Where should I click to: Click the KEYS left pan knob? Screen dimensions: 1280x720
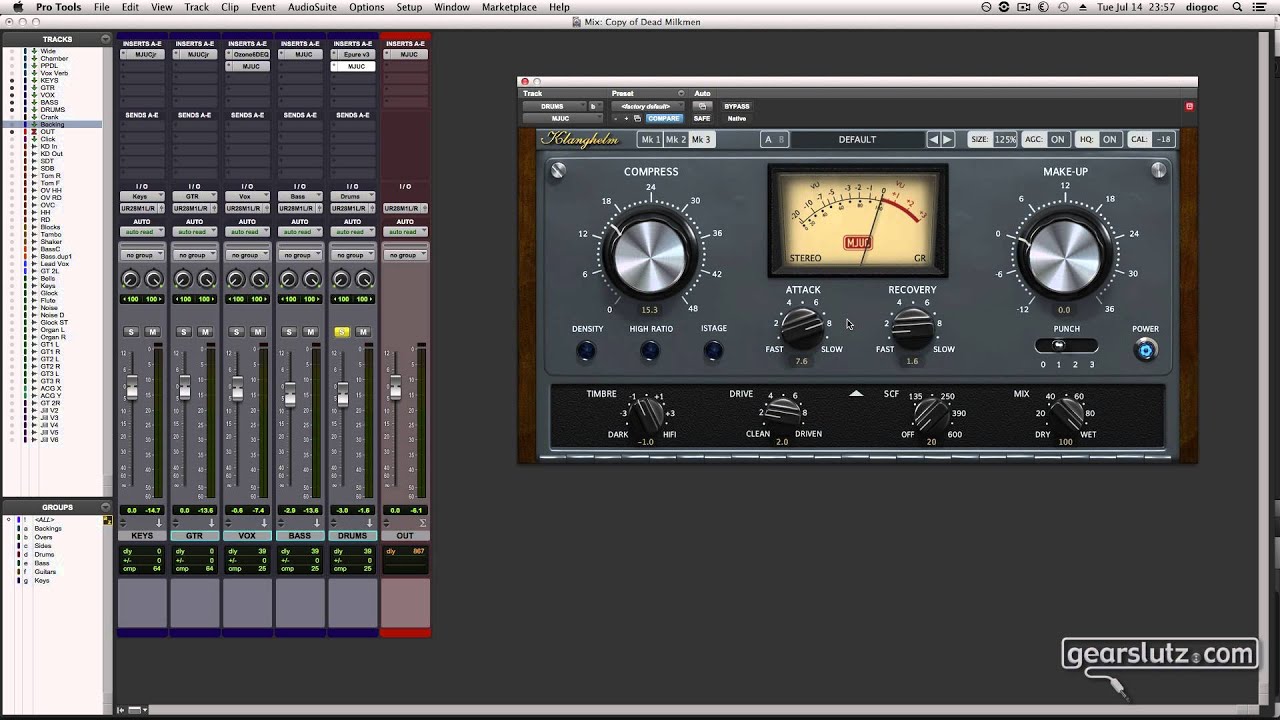[131, 280]
